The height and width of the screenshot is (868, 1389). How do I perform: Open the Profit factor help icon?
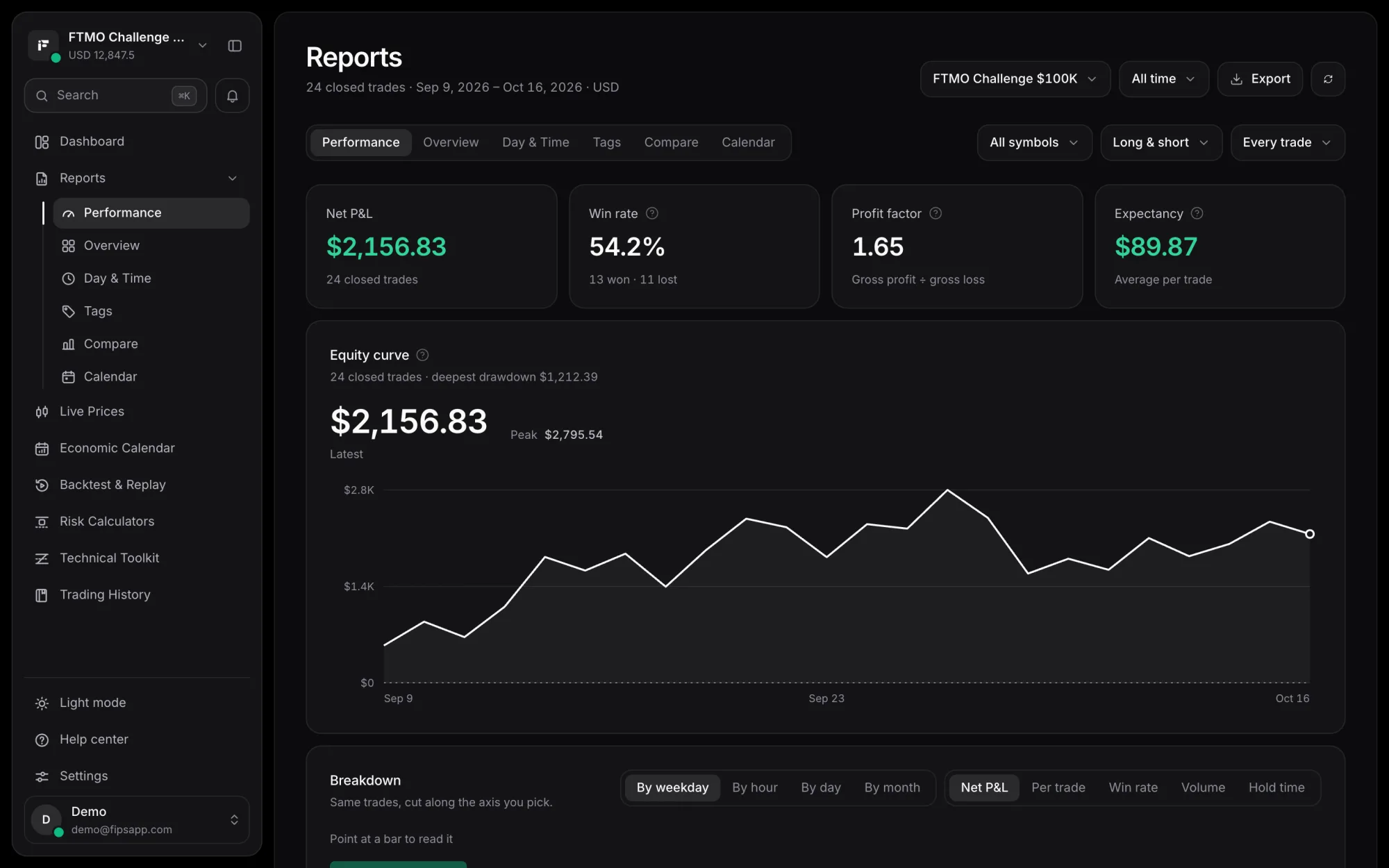[x=935, y=213]
